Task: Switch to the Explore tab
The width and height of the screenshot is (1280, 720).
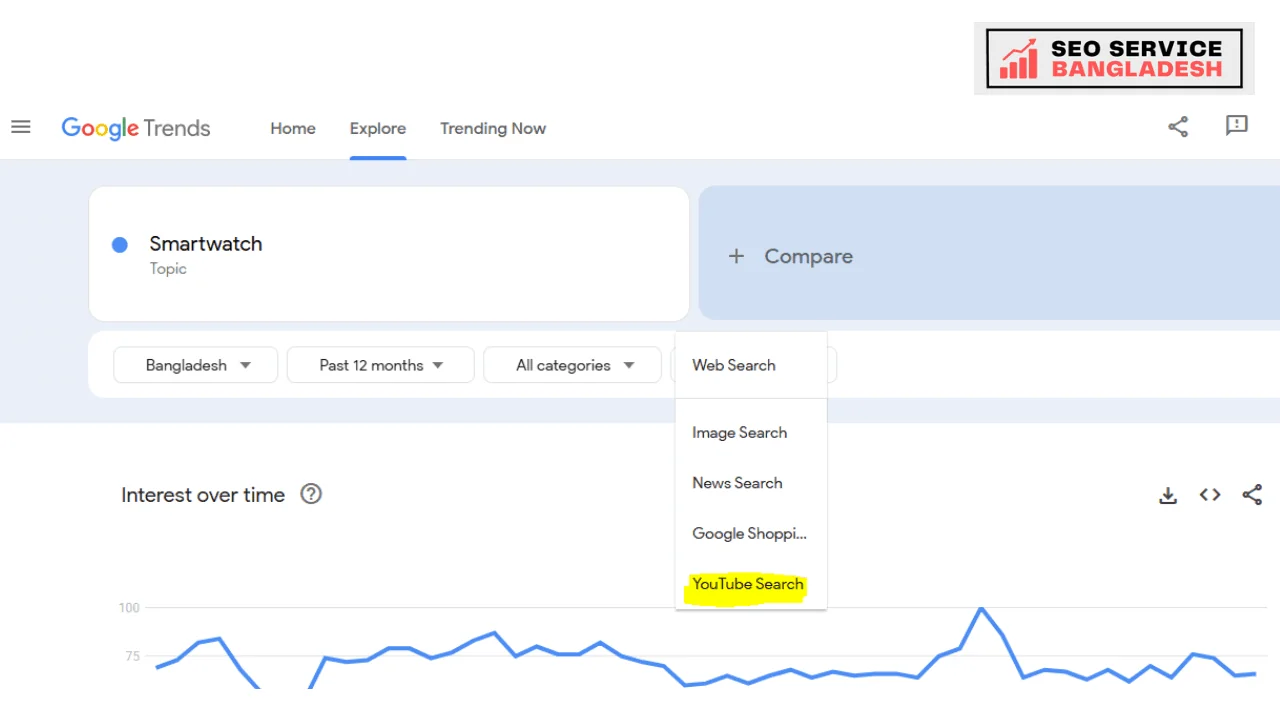Action: pyautogui.click(x=378, y=128)
